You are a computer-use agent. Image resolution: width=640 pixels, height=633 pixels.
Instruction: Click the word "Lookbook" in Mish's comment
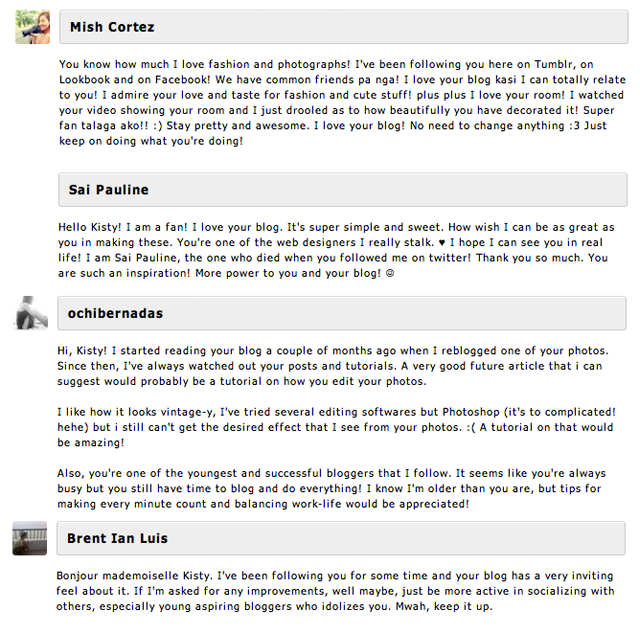point(88,80)
